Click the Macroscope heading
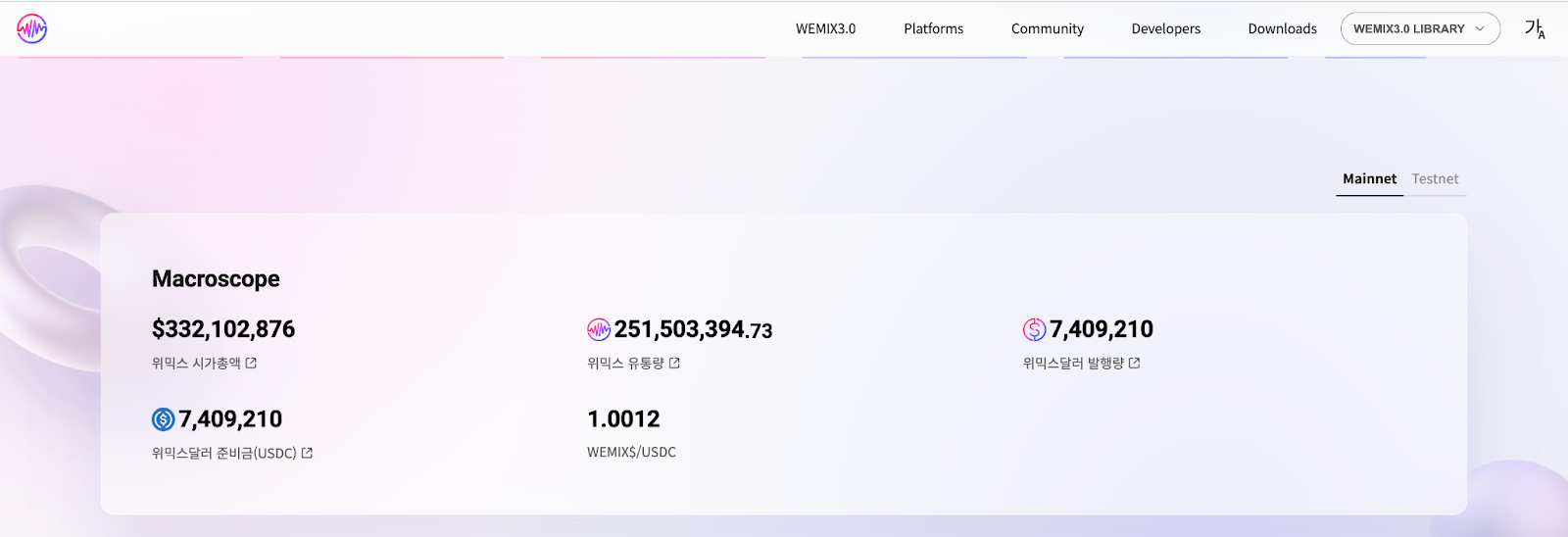1568x537 pixels. (x=216, y=279)
